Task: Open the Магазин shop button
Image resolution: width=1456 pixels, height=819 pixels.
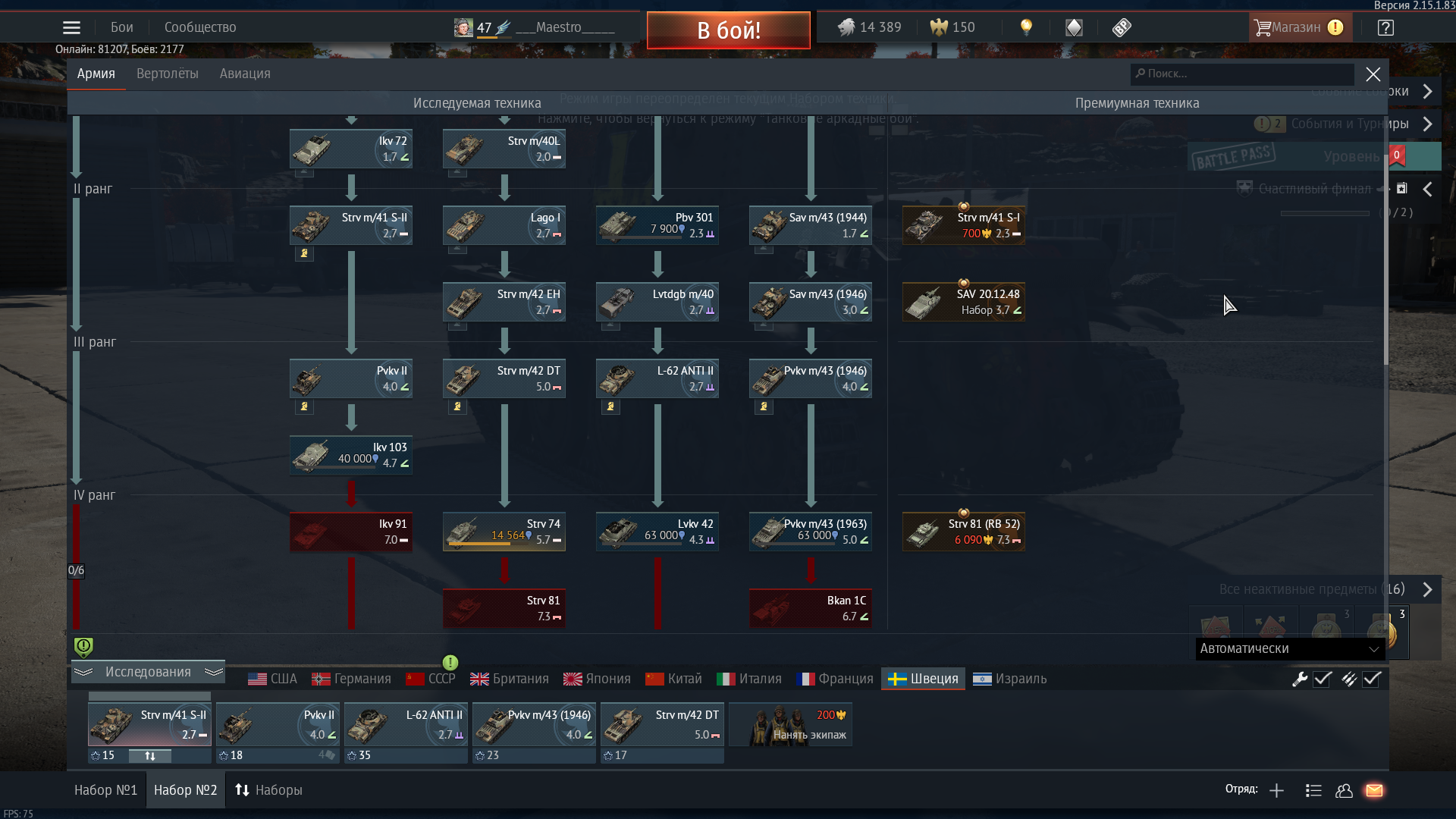Action: pyautogui.click(x=1300, y=28)
